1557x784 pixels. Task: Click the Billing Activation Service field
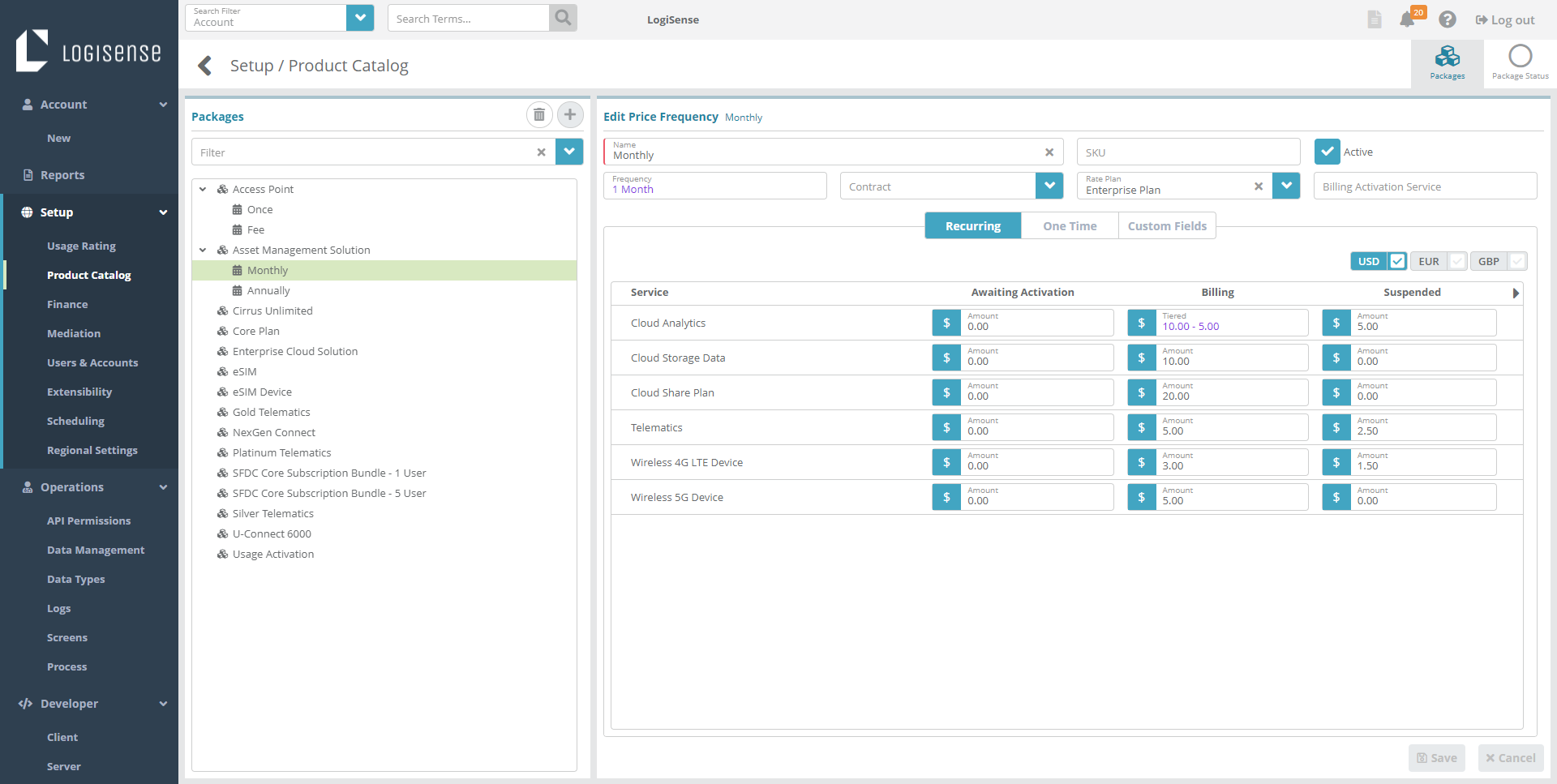(1425, 186)
